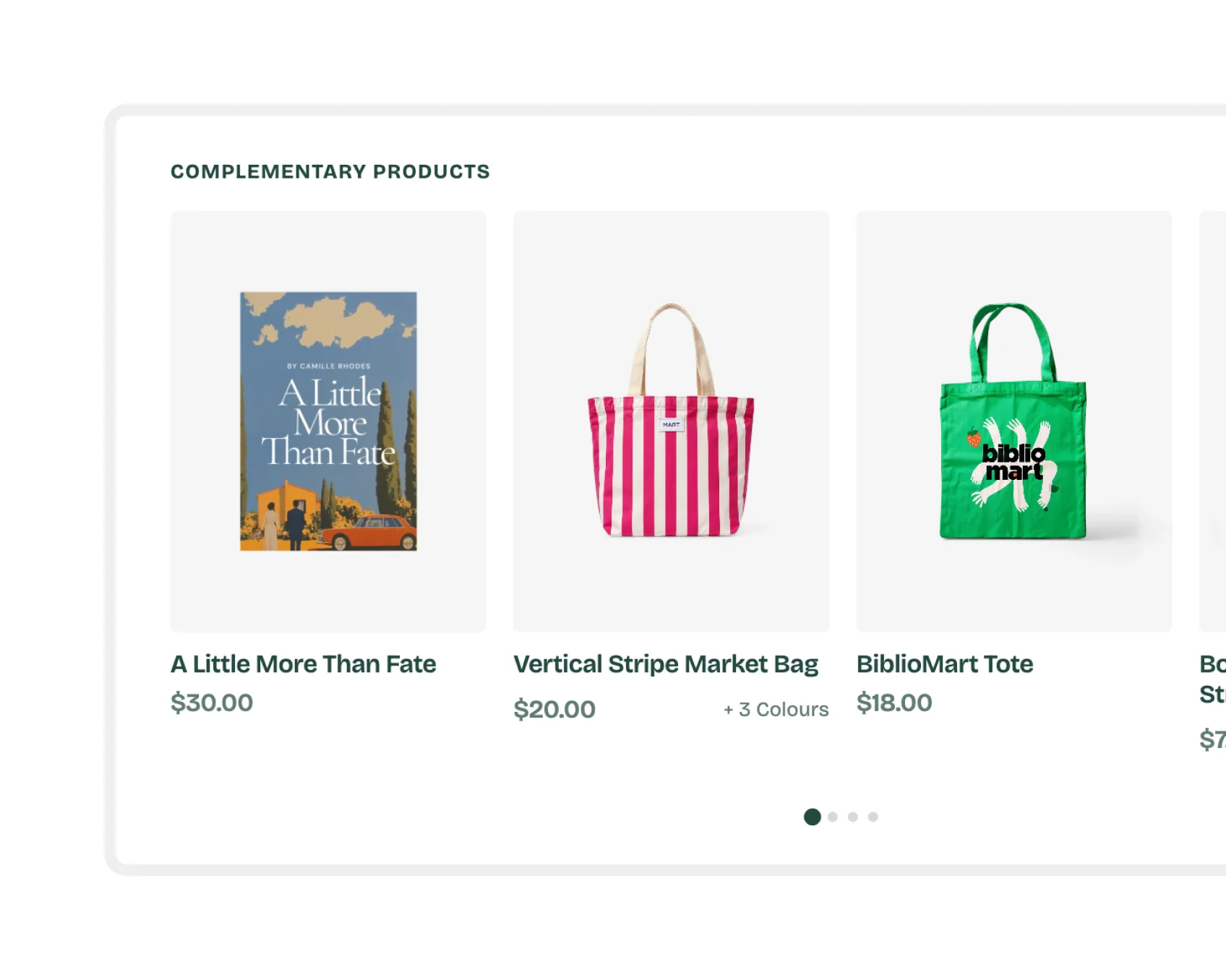
Task: Click the MART label on the striped bag
Action: click(671, 425)
